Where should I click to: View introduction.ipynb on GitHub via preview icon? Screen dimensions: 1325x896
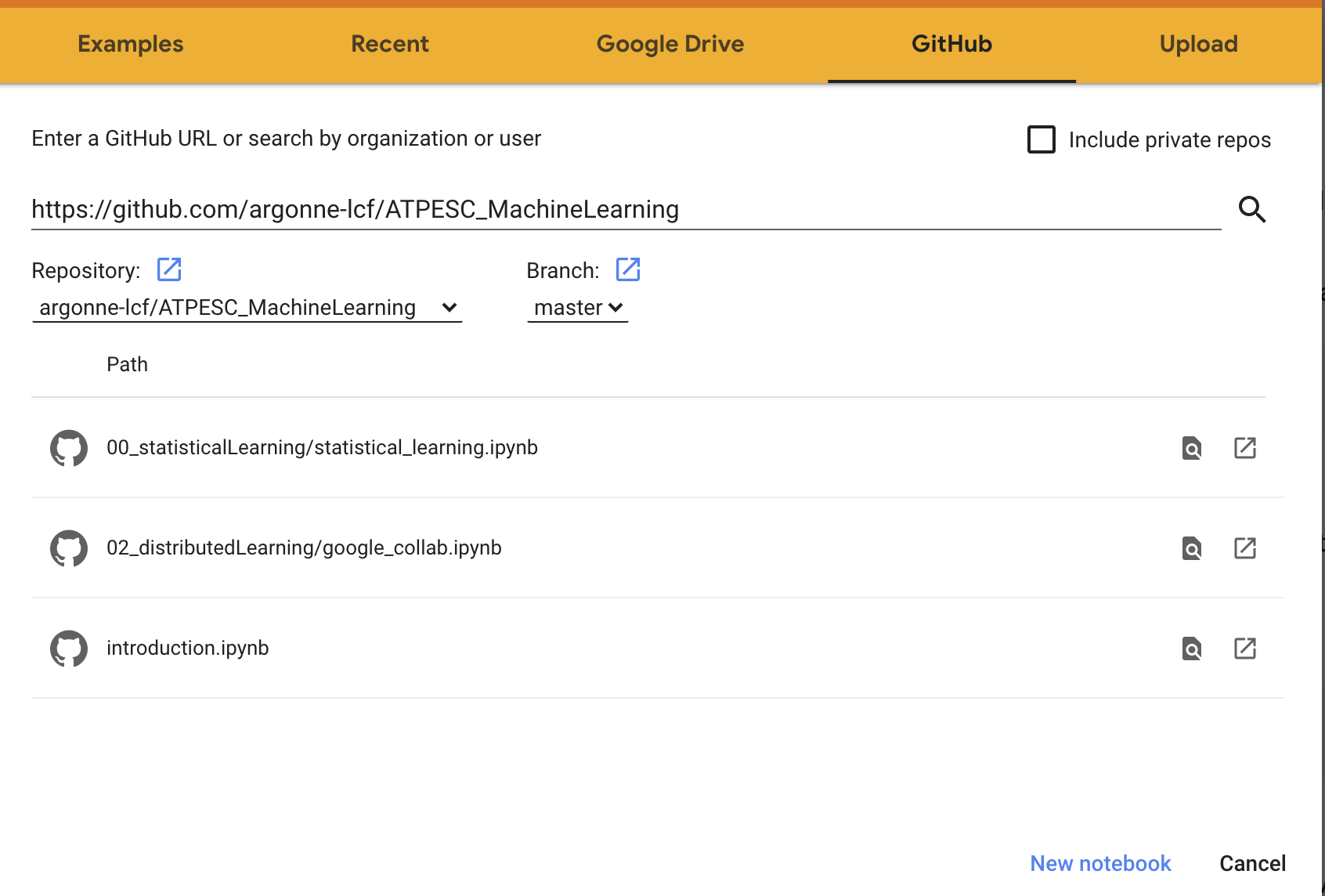pos(1192,649)
